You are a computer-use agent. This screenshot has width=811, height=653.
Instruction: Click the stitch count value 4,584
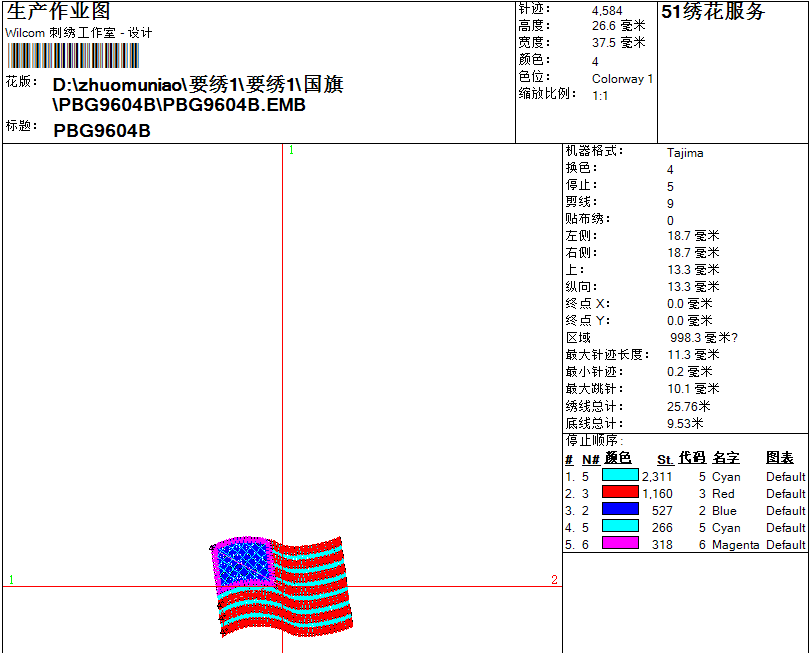point(607,11)
